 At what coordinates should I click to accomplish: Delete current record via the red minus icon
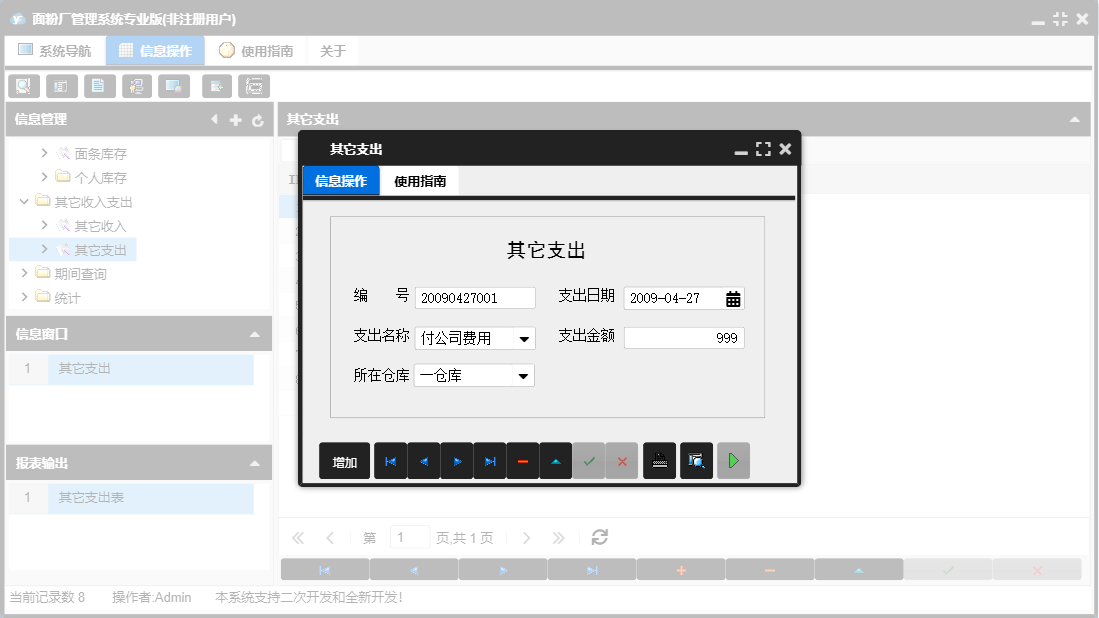click(522, 460)
